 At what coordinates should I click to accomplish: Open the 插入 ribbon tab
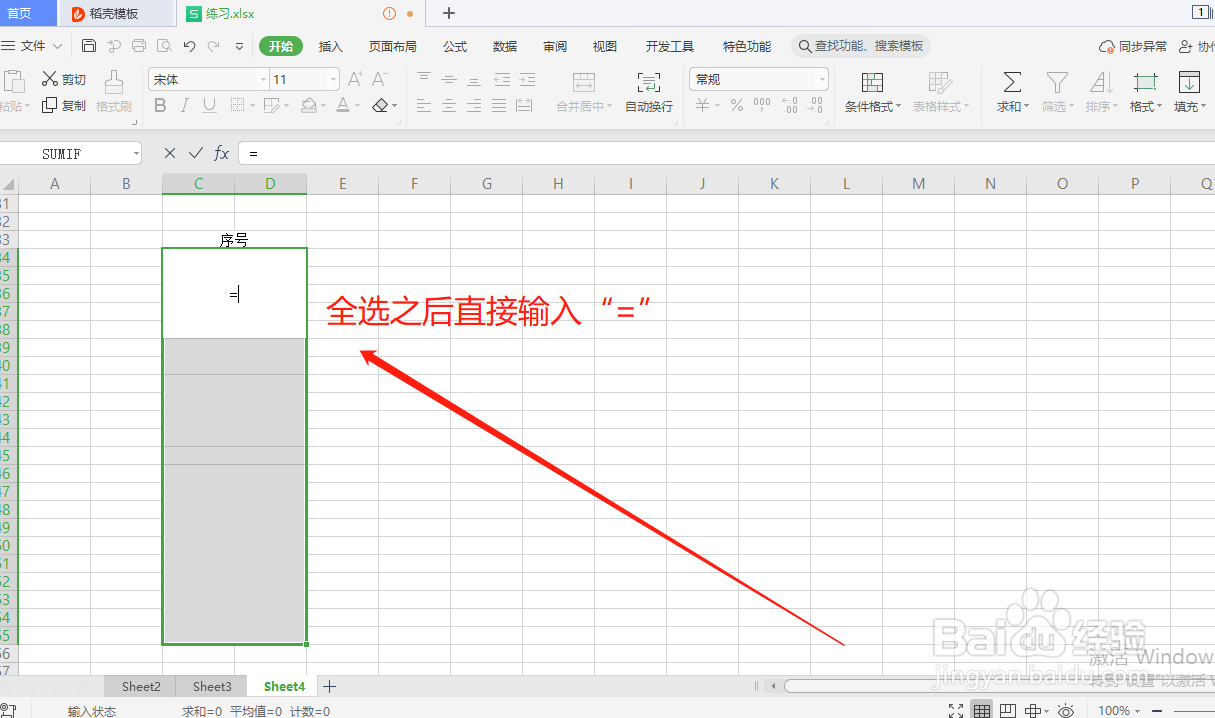330,46
